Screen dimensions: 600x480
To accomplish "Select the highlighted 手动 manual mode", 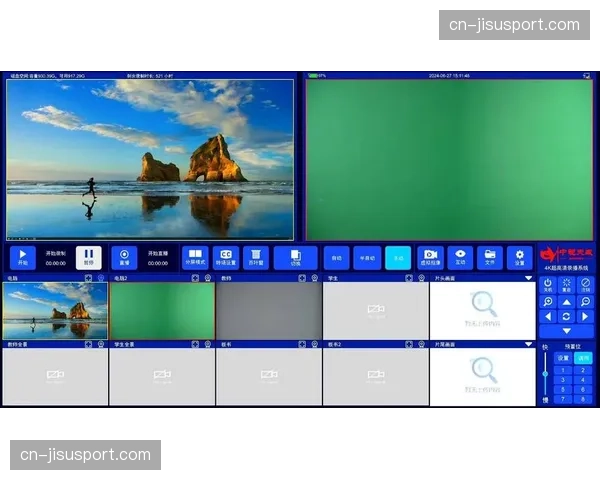I will (x=397, y=257).
